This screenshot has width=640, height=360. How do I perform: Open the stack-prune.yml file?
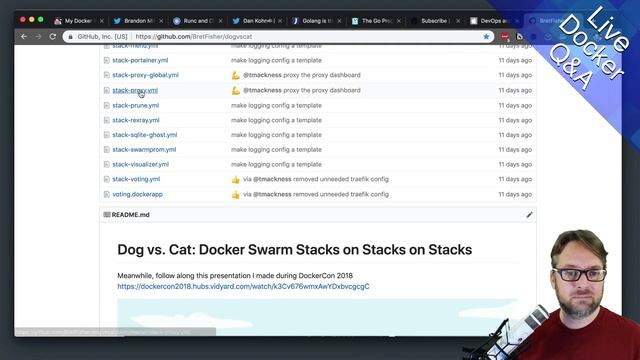[136, 105]
